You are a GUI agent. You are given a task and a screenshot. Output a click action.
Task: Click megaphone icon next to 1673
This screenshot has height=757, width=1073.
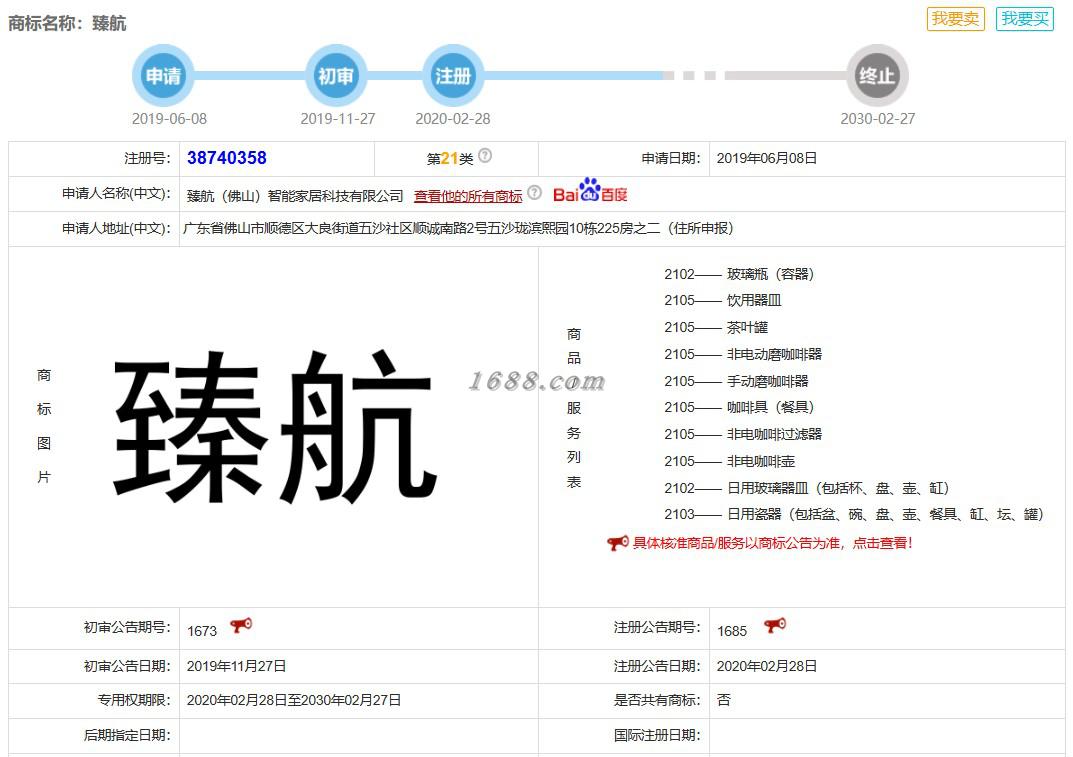(x=241, y=625)
